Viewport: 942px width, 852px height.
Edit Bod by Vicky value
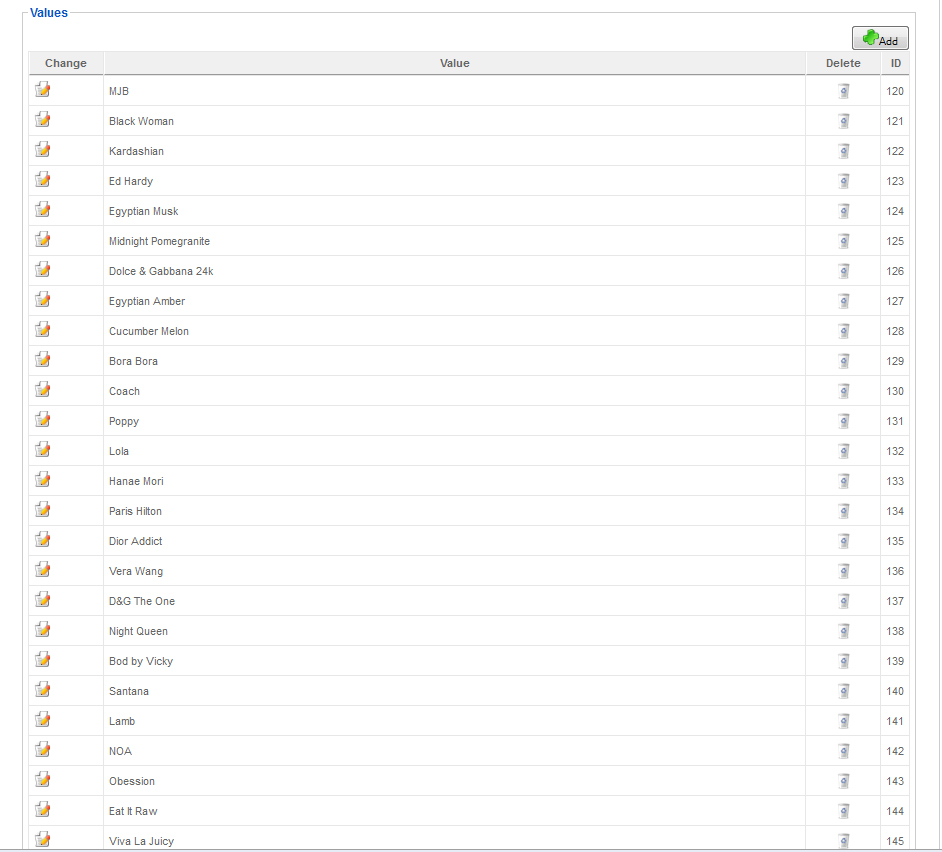tap(43, 660)
